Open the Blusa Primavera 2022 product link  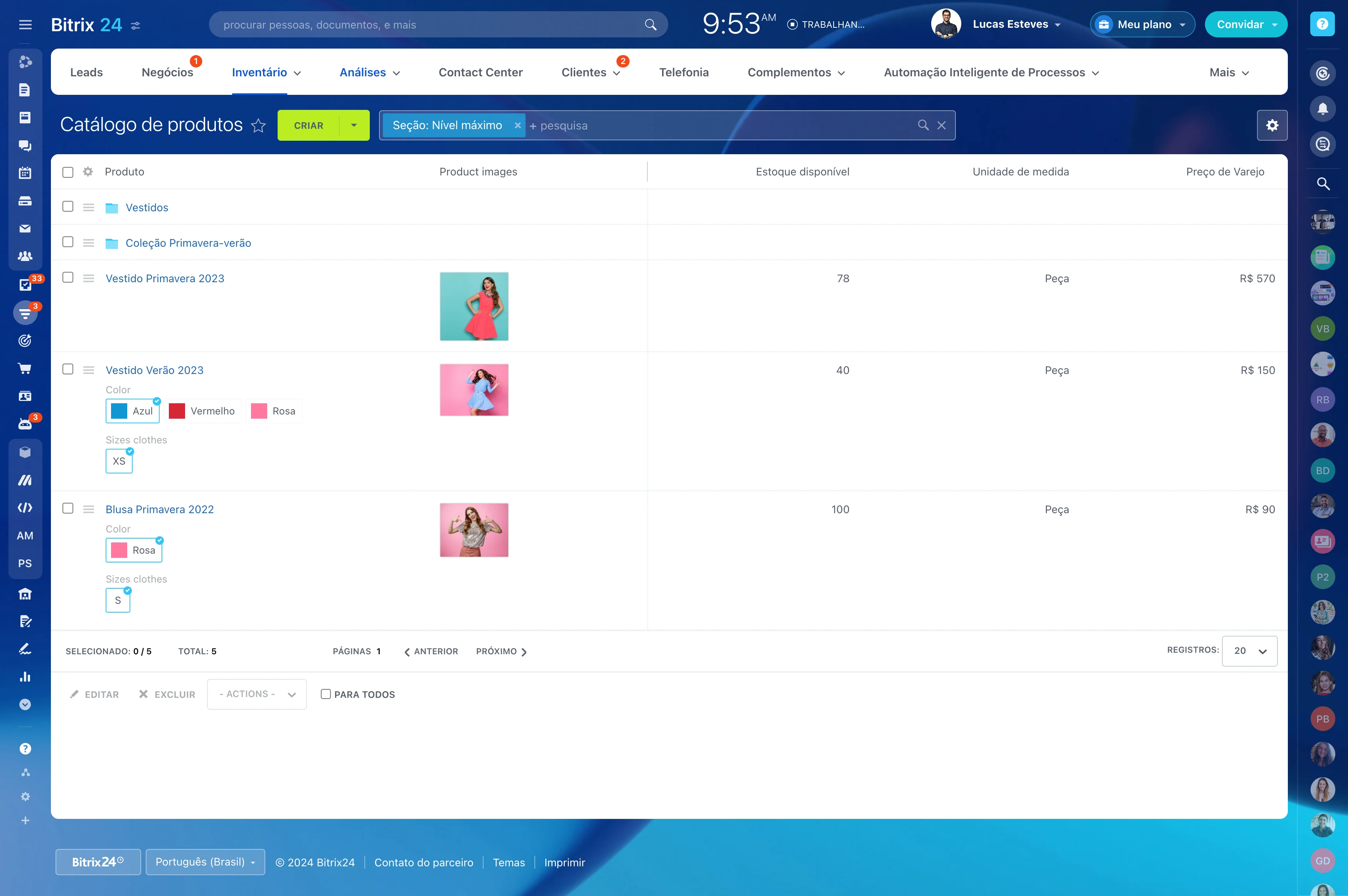(160, 509)
